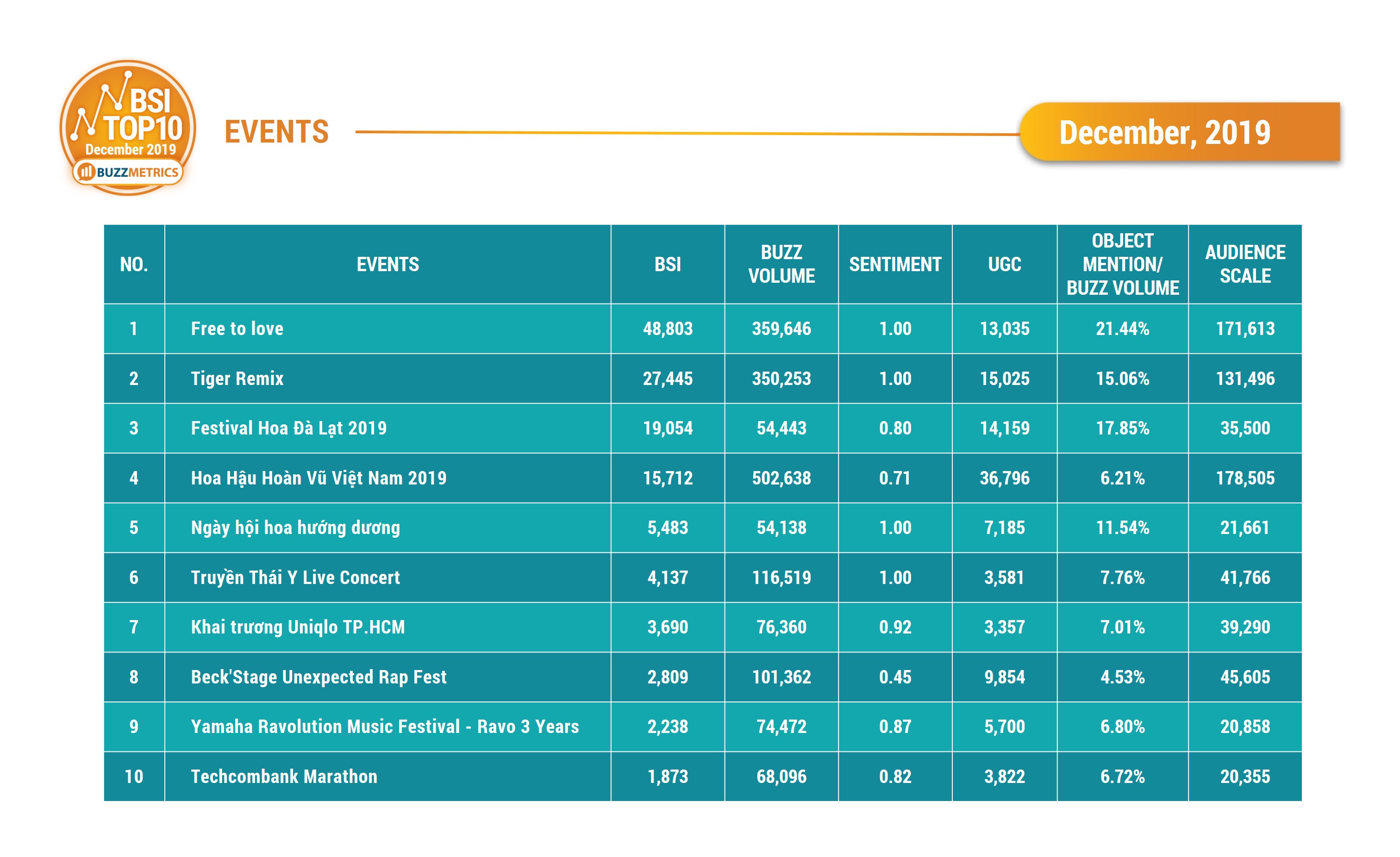Click buzz volume 502,638
1400x857 pixels.
(781, 478)
